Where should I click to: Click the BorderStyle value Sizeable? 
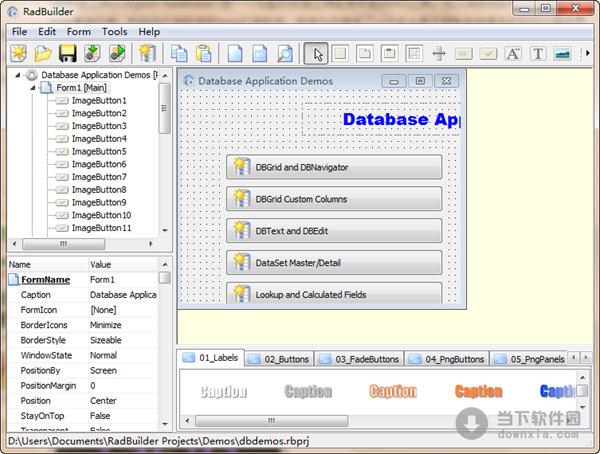tap(106, 340)
